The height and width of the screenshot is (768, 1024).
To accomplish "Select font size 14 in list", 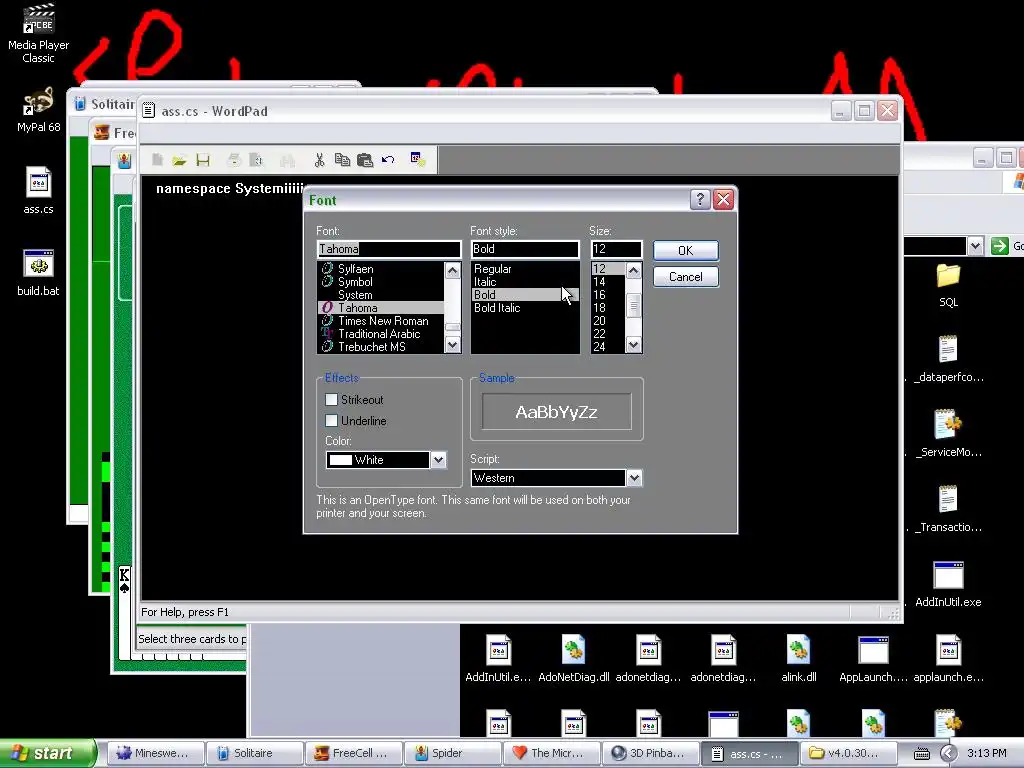I will (x=608, y=281).
